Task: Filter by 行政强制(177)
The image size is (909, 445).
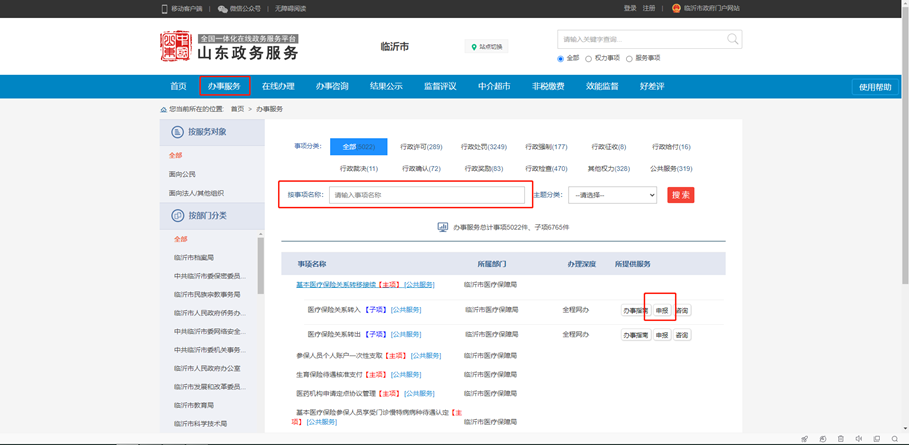Action: 546,147
